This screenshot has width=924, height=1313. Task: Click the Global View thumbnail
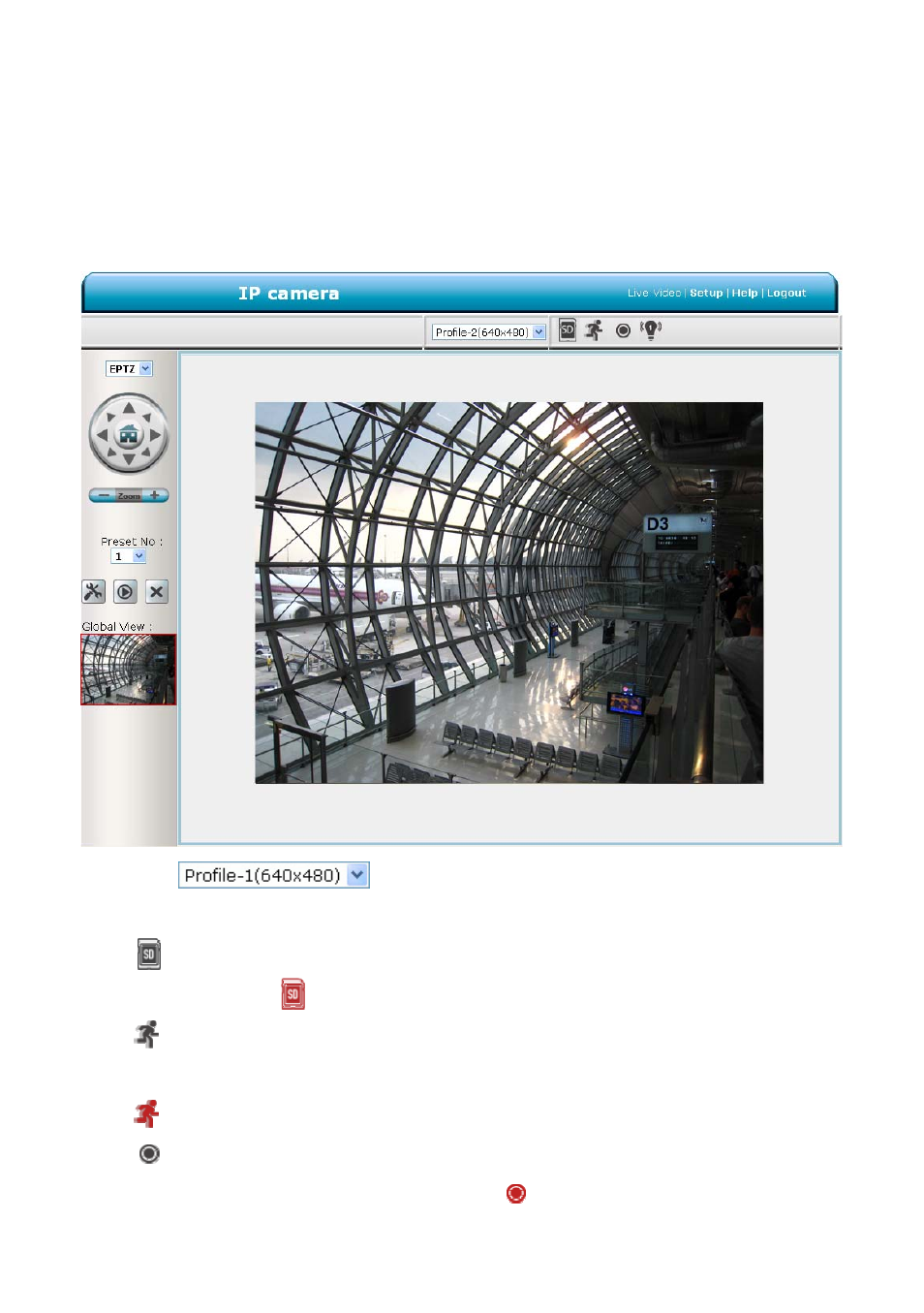(129, 670)
